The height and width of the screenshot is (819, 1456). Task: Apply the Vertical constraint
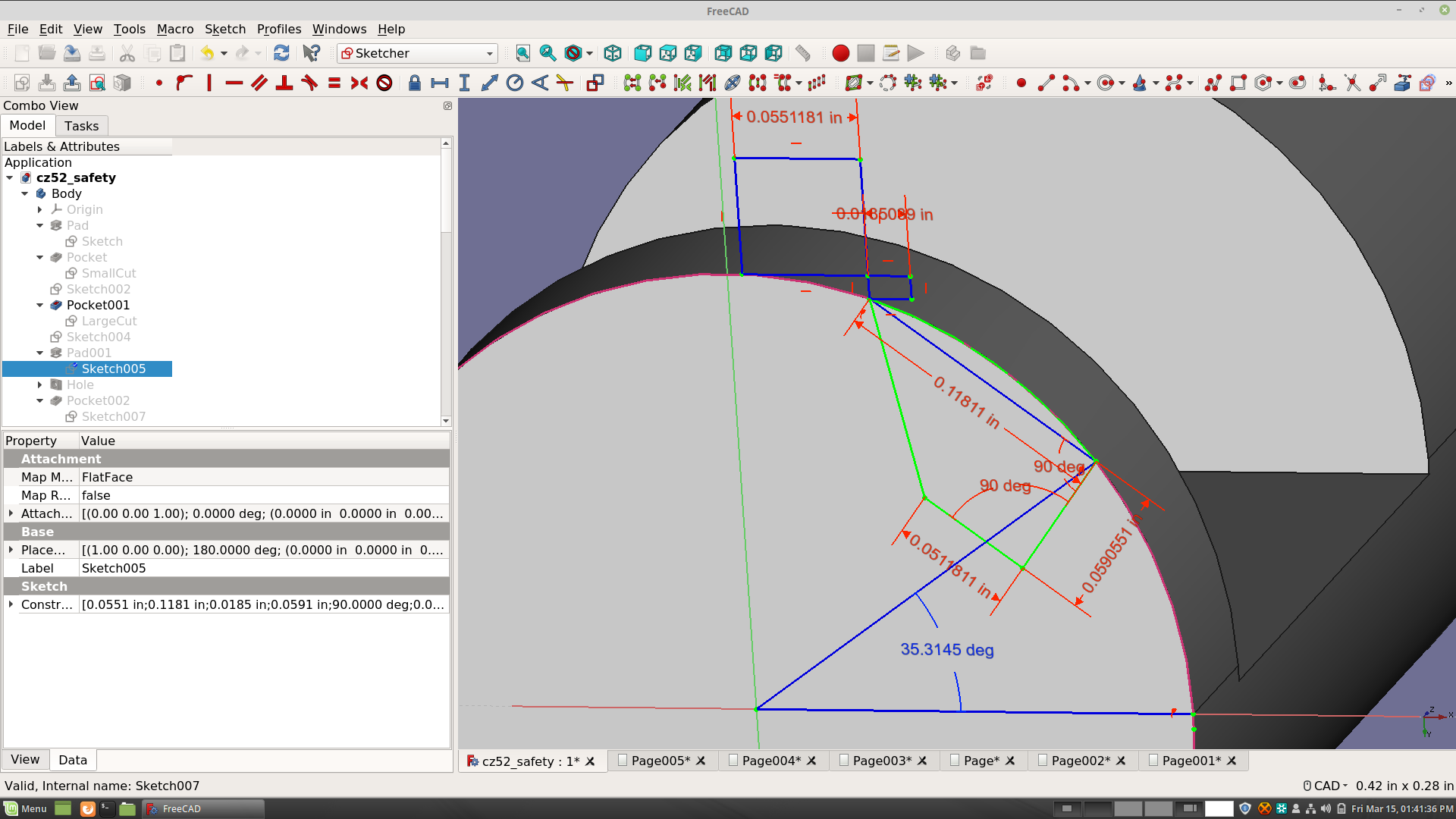point(209,83)
